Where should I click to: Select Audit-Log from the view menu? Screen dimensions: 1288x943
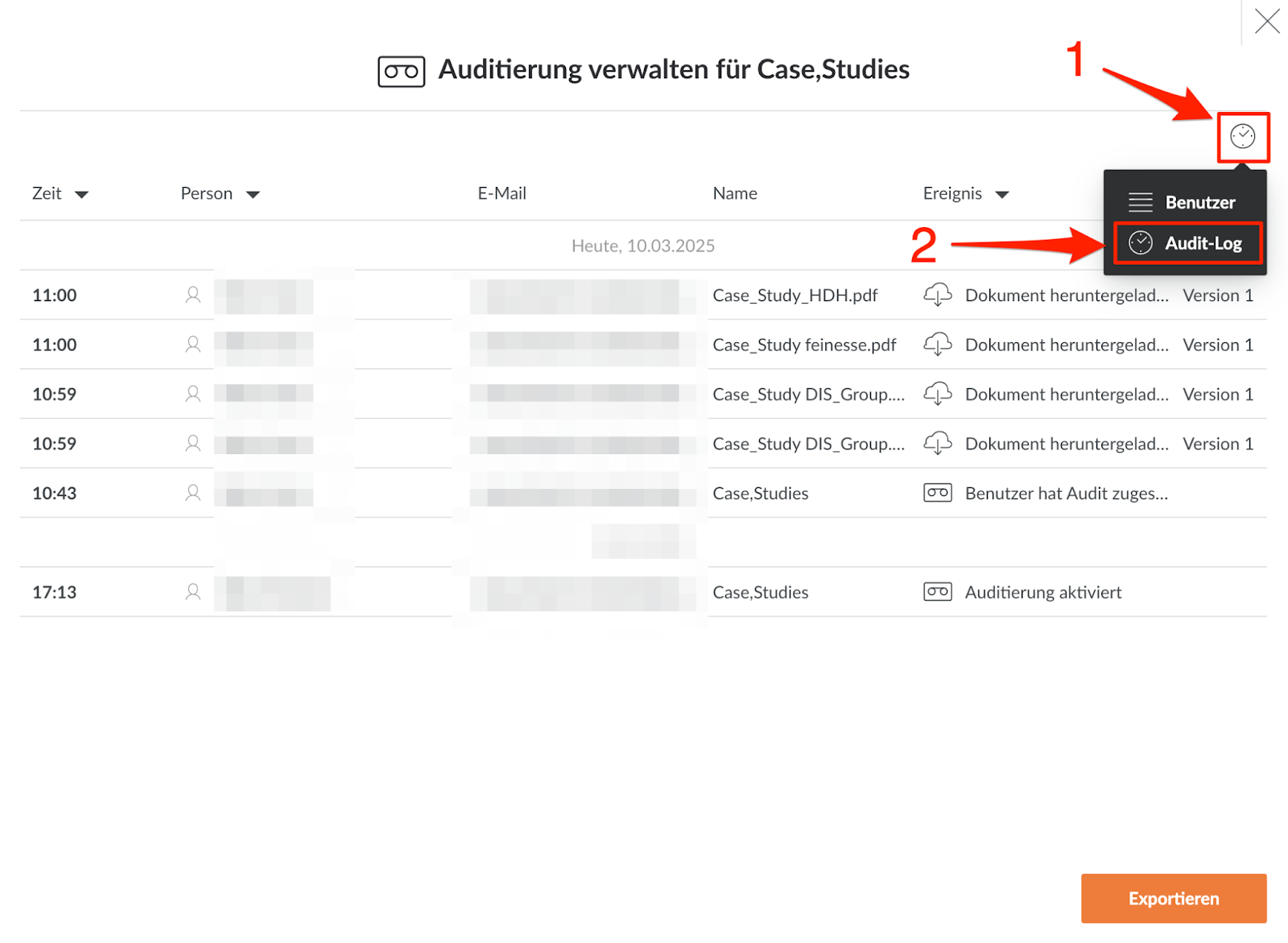1187,243
